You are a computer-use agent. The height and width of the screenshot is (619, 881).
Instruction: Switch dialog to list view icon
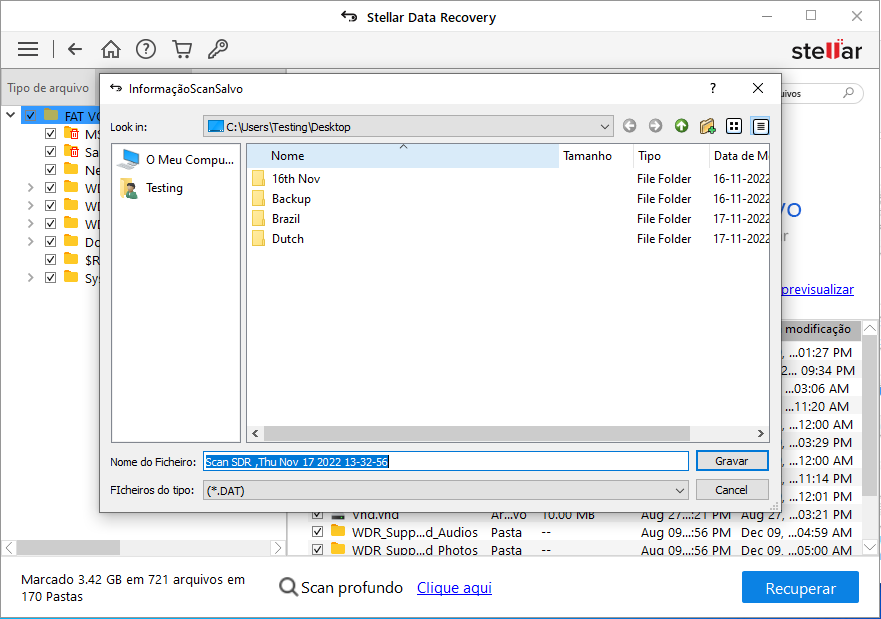pos(734,126)
